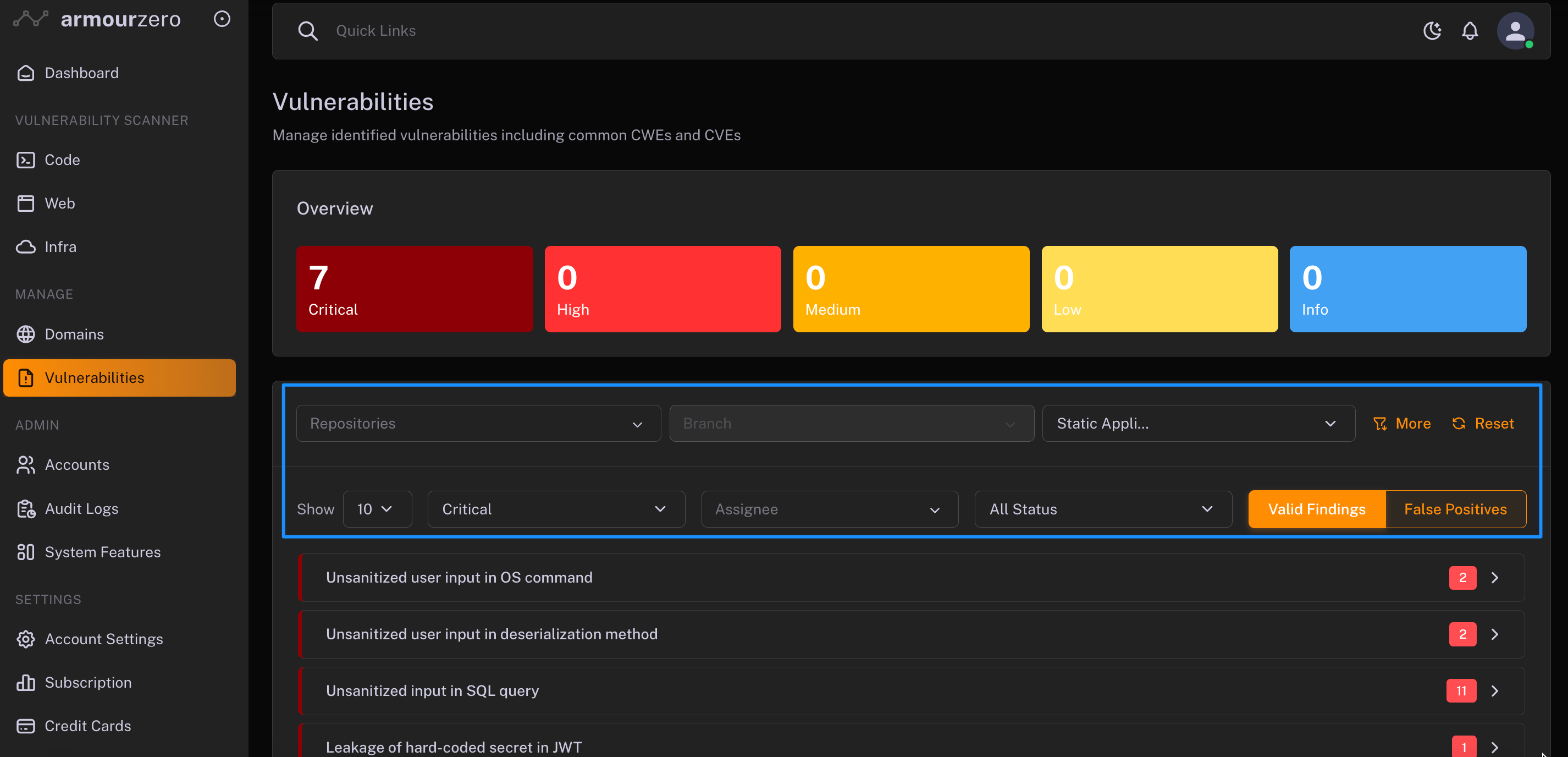Open Code scanner in sidebar
1568x757 pixels.
click(62, 160)
